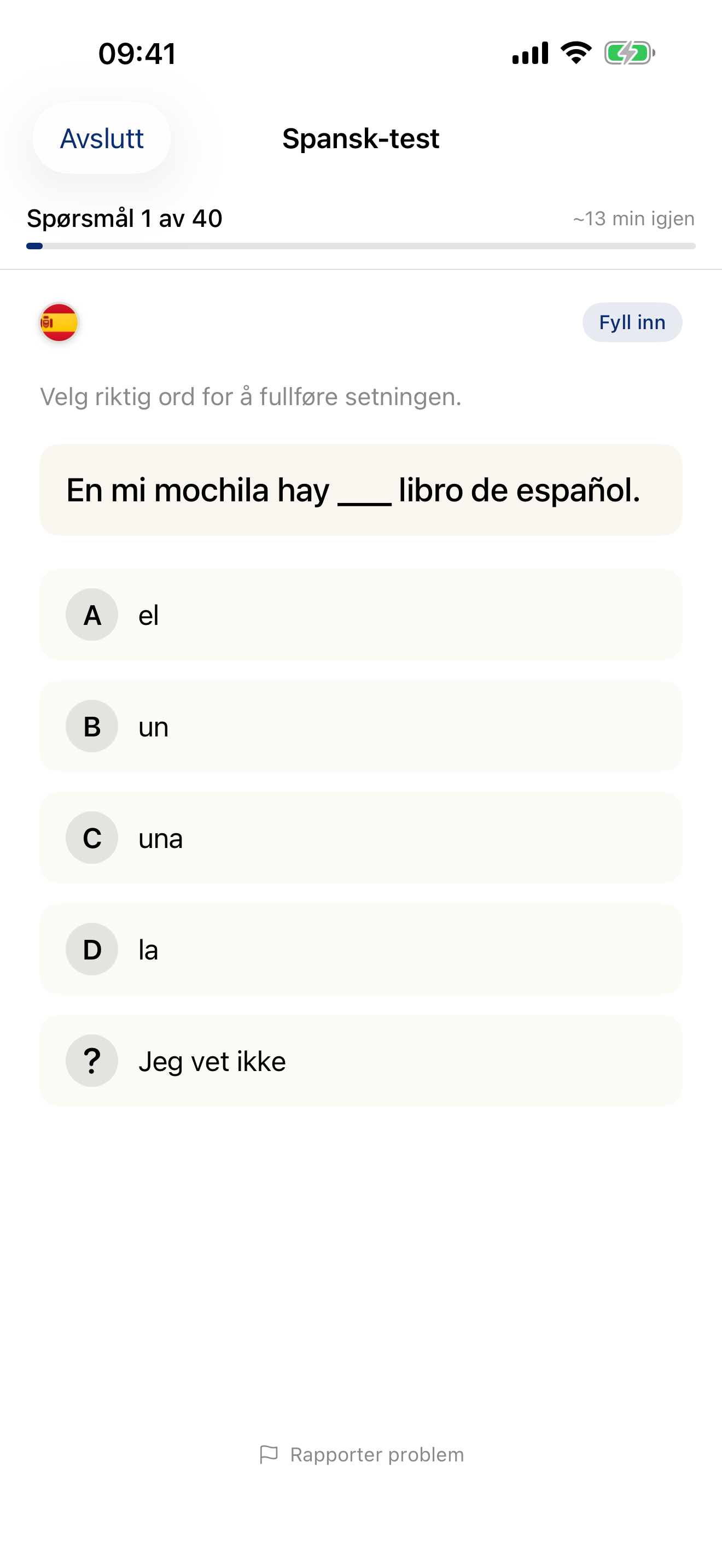Click the fill-in sentence about mochila
The image size is (722, 1568).
[x=360, y=490]
